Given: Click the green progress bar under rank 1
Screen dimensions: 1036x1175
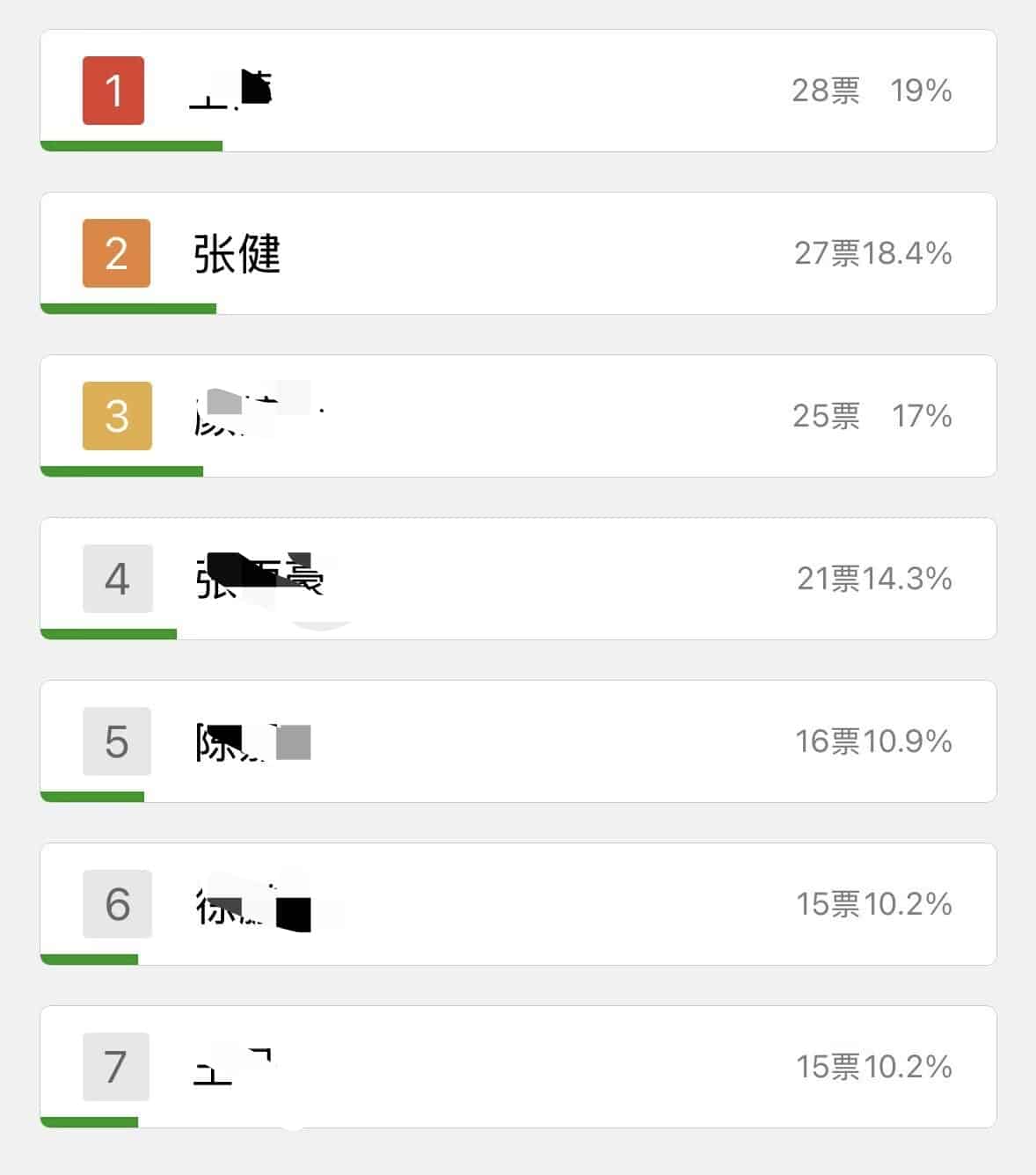Looking at the screenshot, I should pyautogui.click(x=131, y=146).
